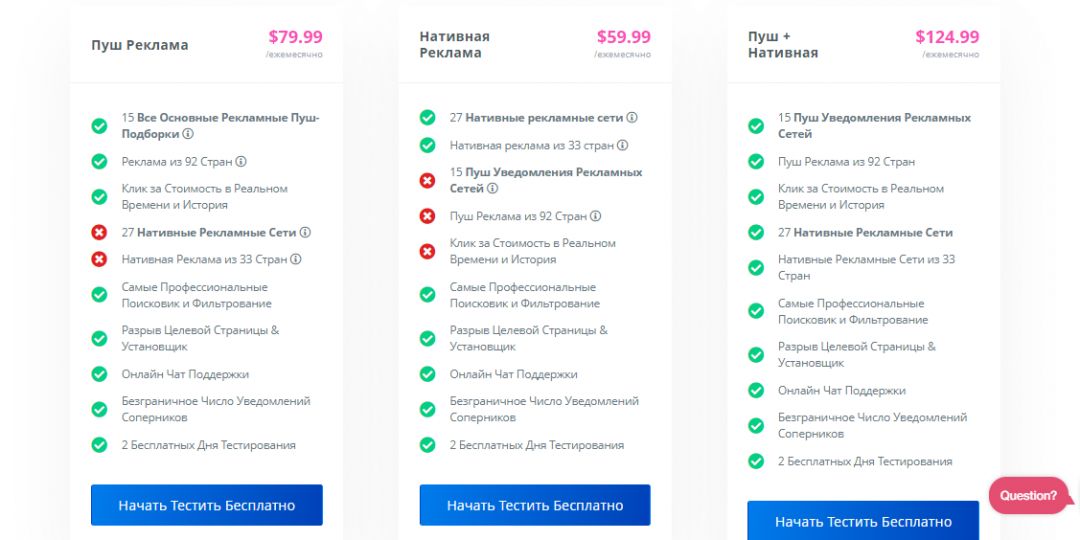Open the pink "Question?" chat bubble
1080x540 pixels.
click(x=1028, y=495)
